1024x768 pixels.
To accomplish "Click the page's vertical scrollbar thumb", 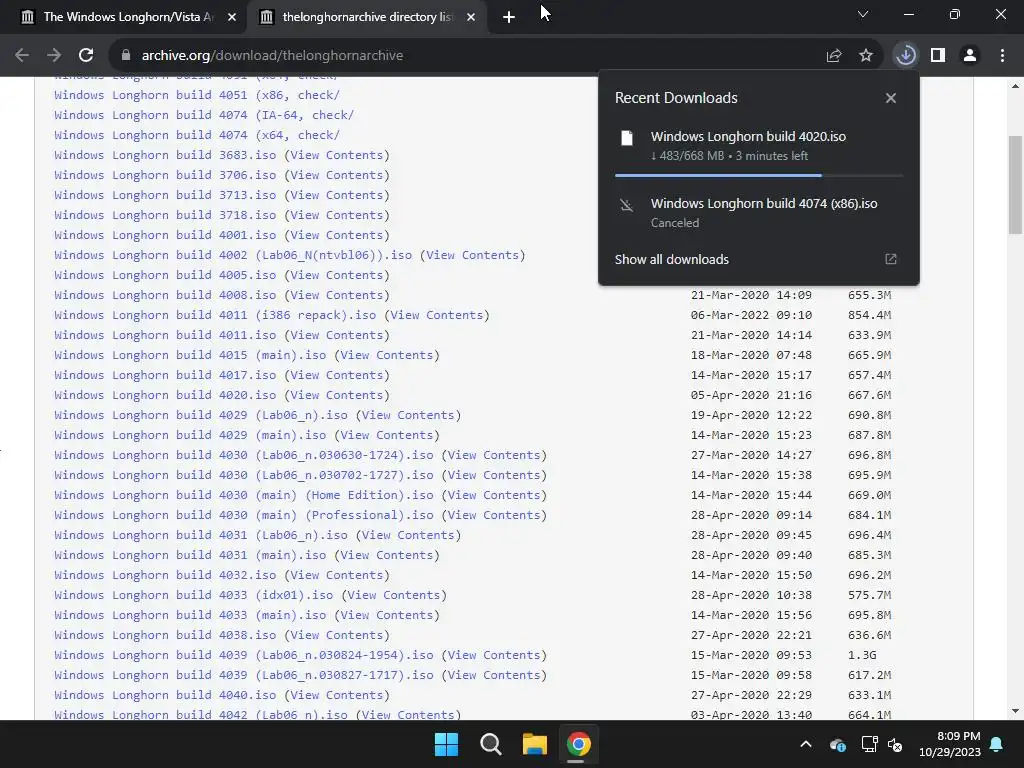I will point(1015,184).
